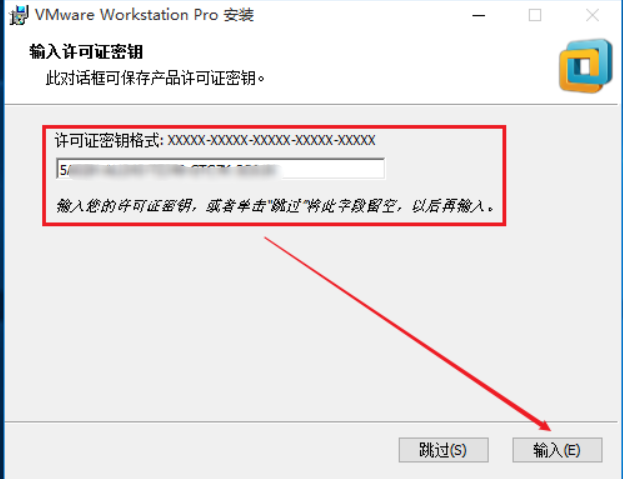The height and width of the screenshot is (479, 623).
Task: Click the 跳过(S) skip button
Action: tap(443, 450)
